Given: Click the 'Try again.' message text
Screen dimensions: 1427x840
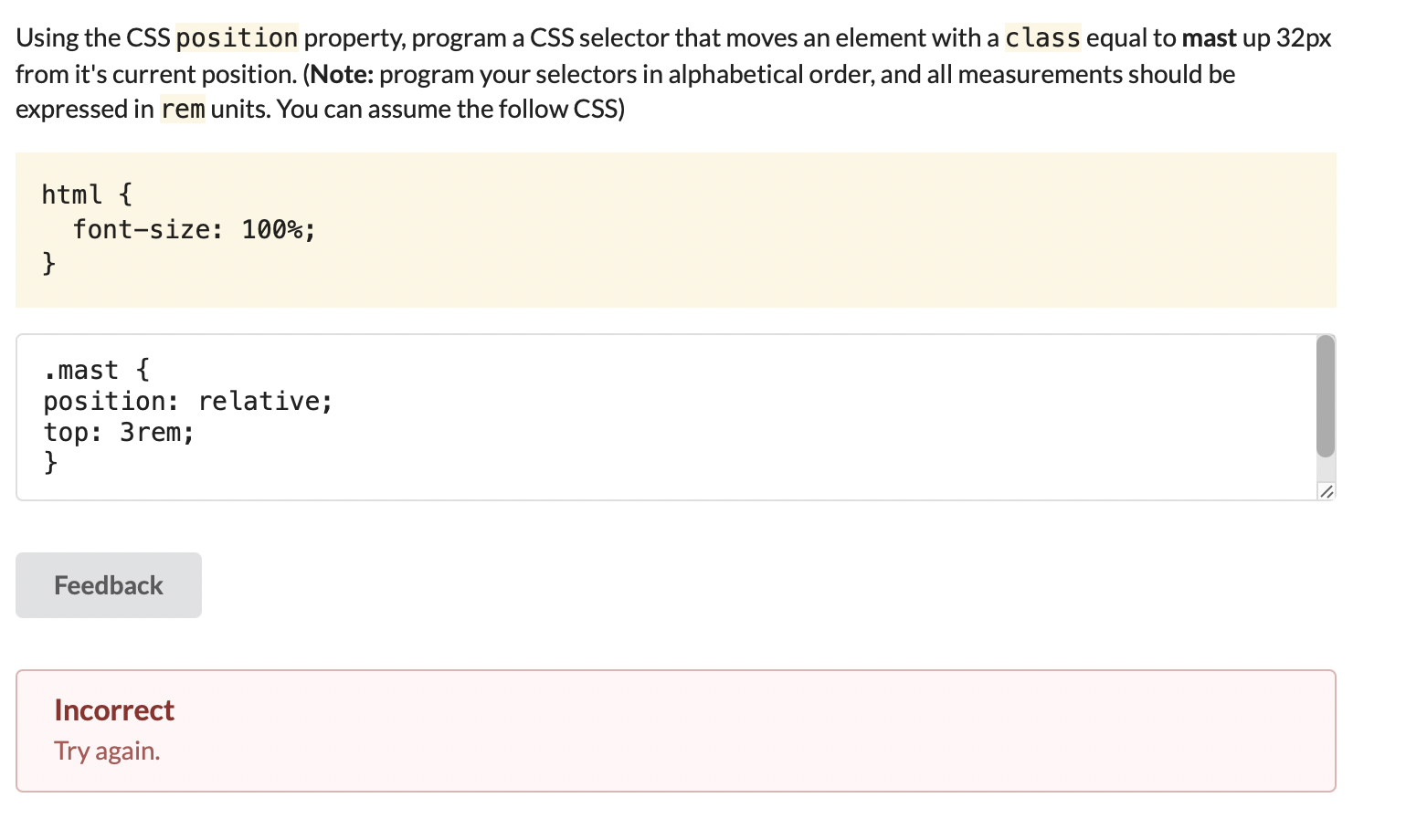Looking at the screenshot, I should [x=107, y=751].
